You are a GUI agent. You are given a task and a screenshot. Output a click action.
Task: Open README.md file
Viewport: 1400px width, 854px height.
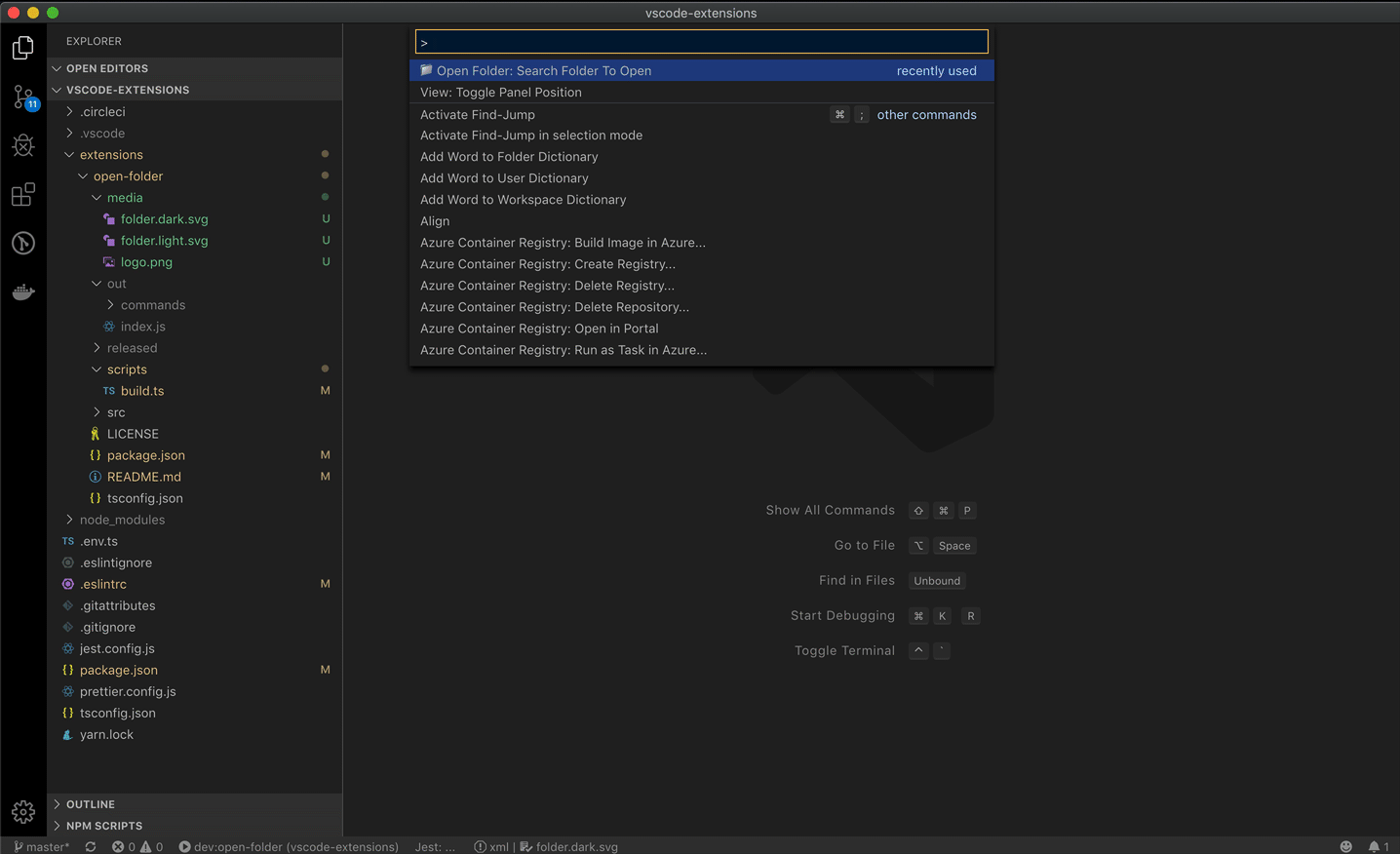(195, 477)
